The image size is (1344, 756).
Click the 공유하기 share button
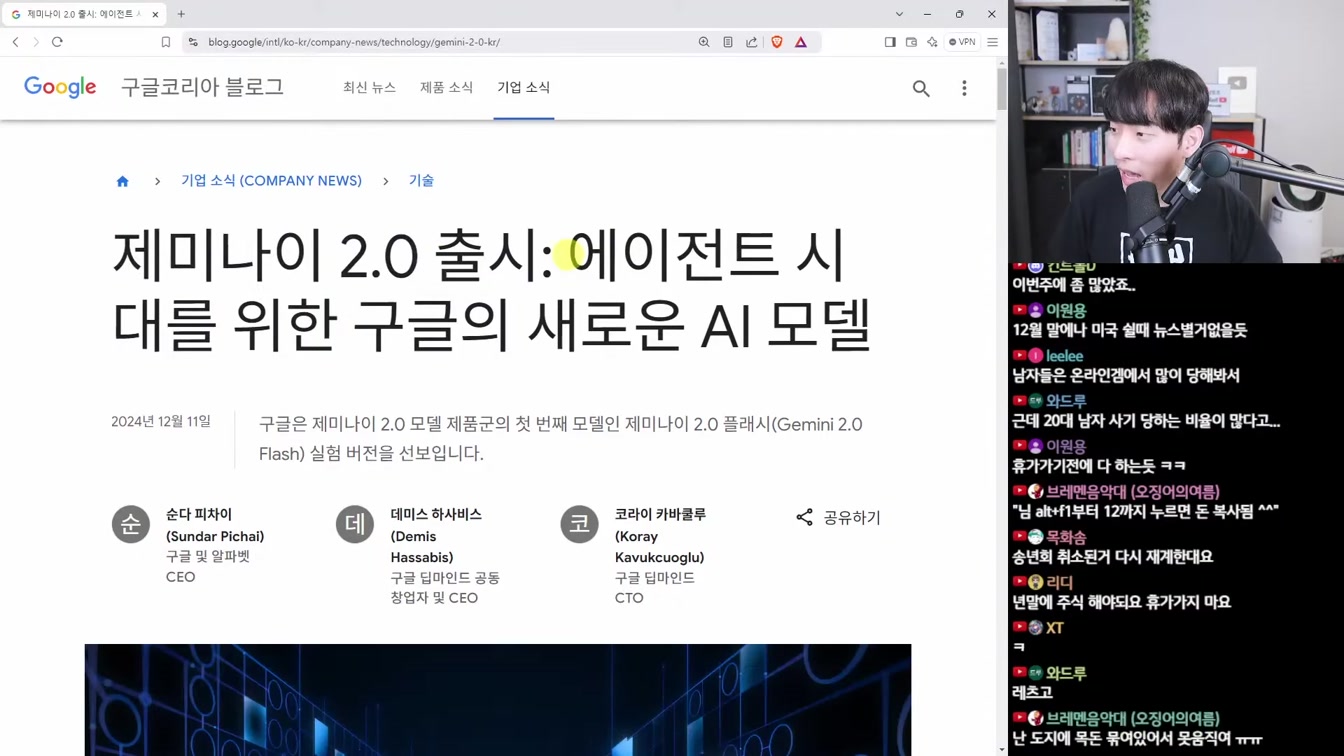click(838, 517)
